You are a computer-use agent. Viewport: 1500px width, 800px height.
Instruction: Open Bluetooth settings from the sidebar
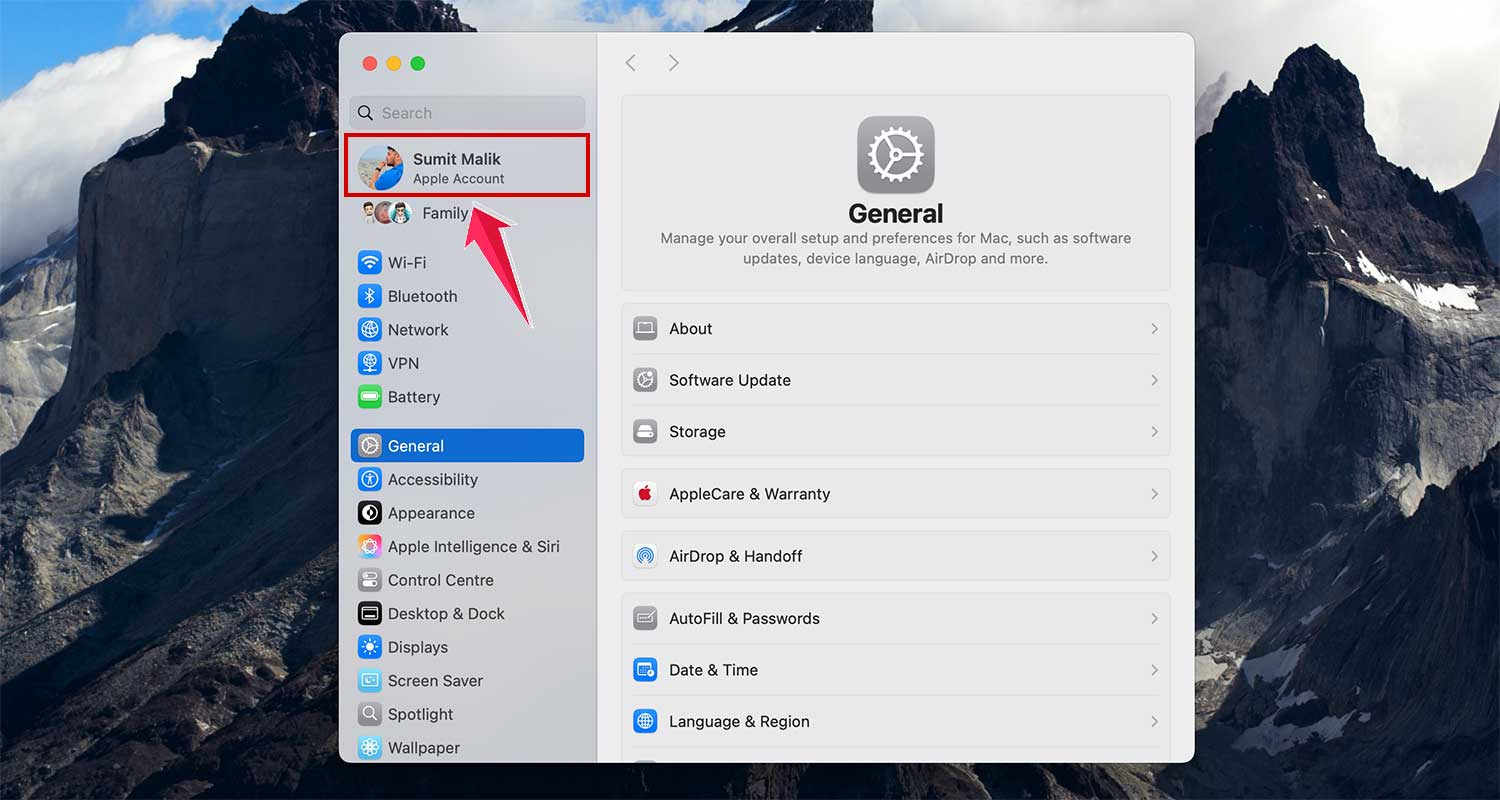pyautogui.click(x=370, y=296)
